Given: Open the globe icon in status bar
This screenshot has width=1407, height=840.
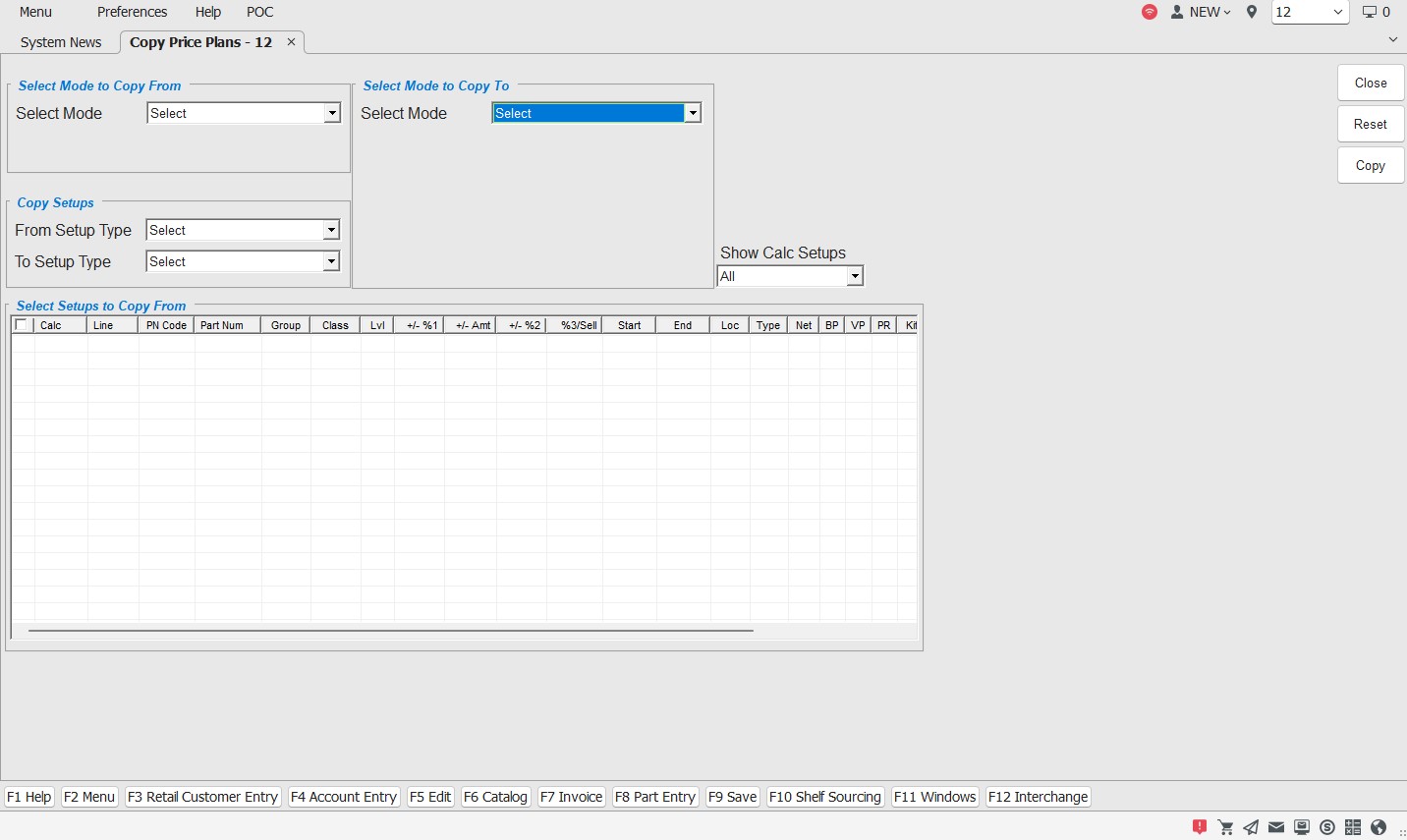Looking at the screenshot, I should (1379, 827).
